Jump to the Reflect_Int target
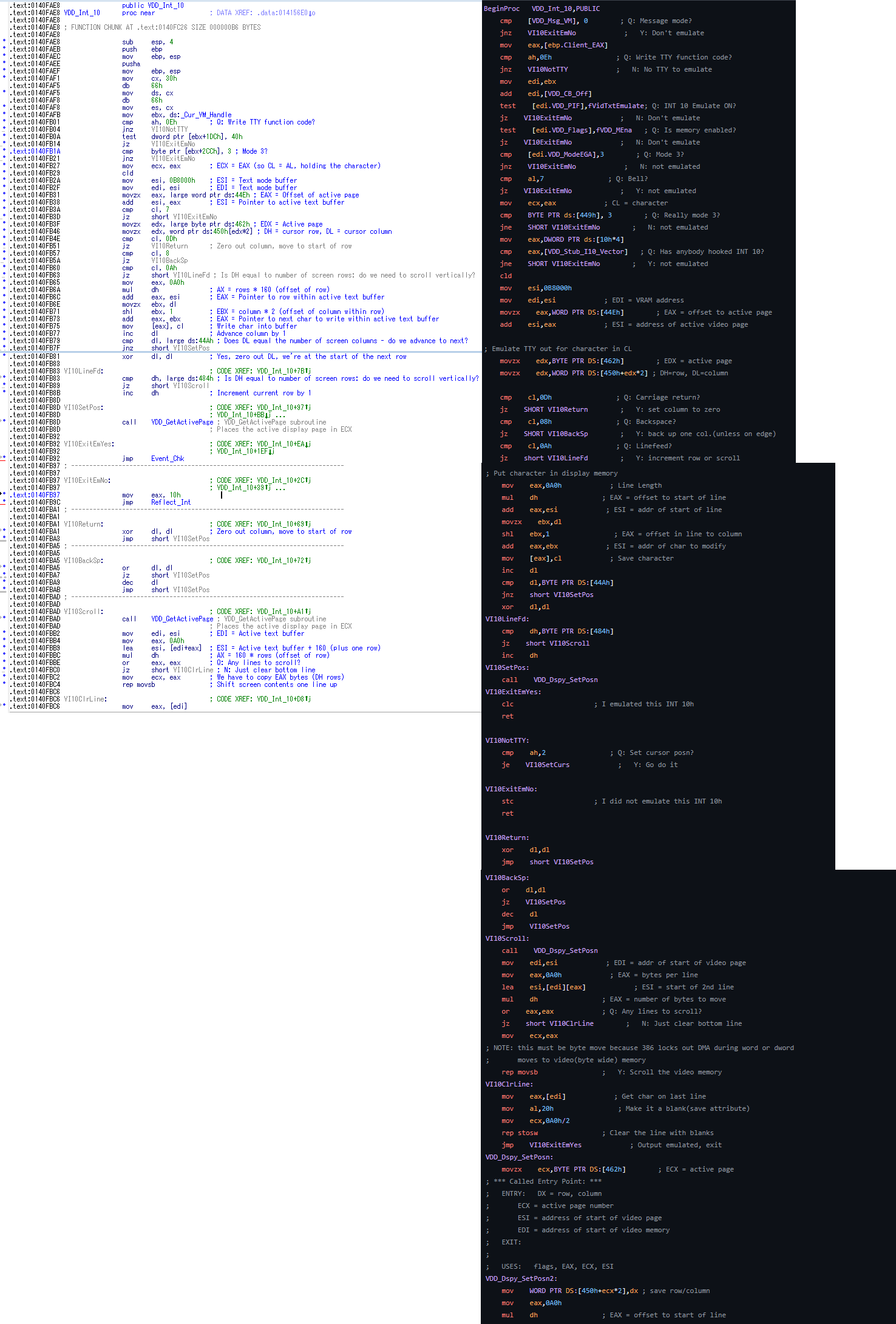The width and height of the screenshot is (896, 1324). [x=171, y=502]
